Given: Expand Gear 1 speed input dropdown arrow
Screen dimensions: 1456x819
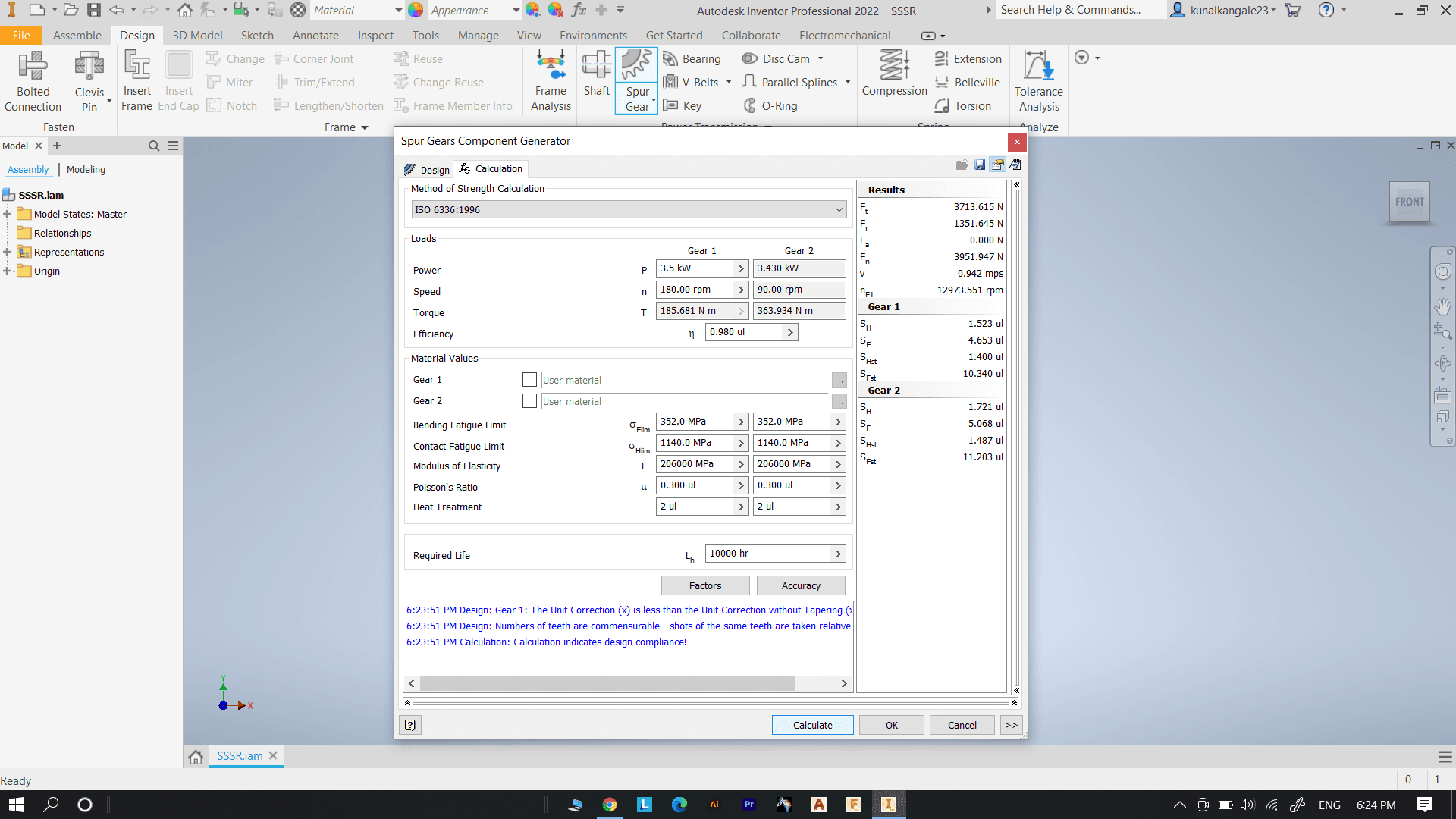Looking at the screenshot, I should click(x=741, y=289).
